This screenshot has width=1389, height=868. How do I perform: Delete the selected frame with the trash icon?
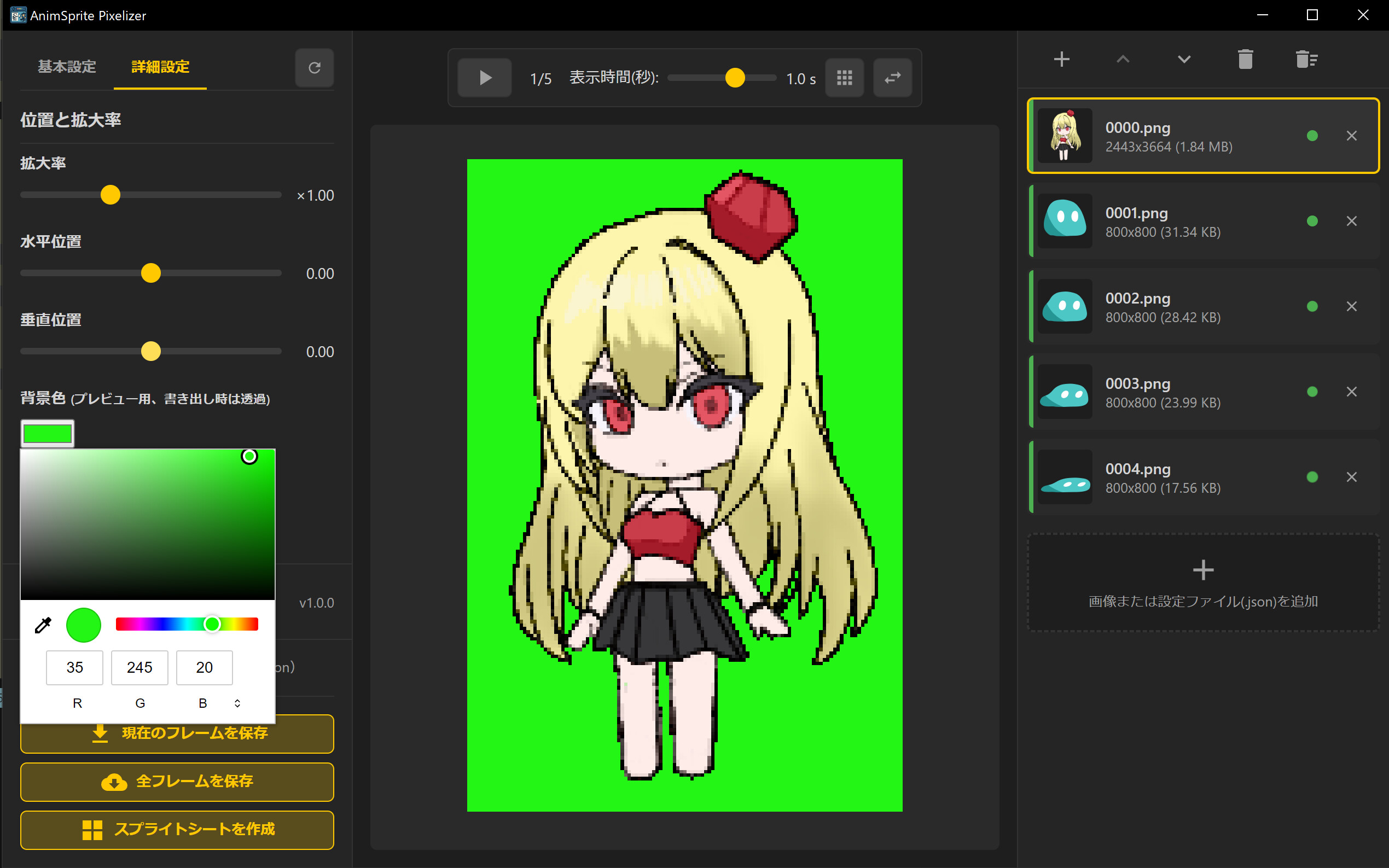coord(1245,59)
